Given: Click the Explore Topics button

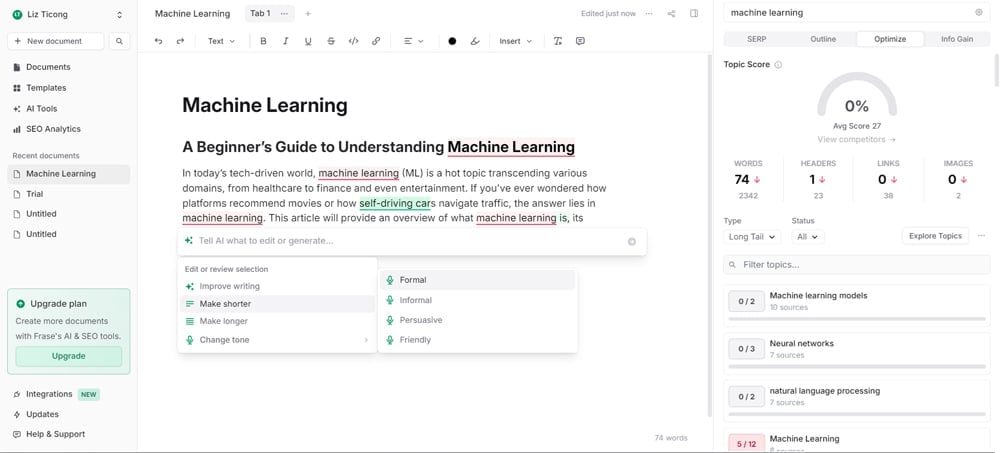Looking at the screenshot, I should click(935, 236).
